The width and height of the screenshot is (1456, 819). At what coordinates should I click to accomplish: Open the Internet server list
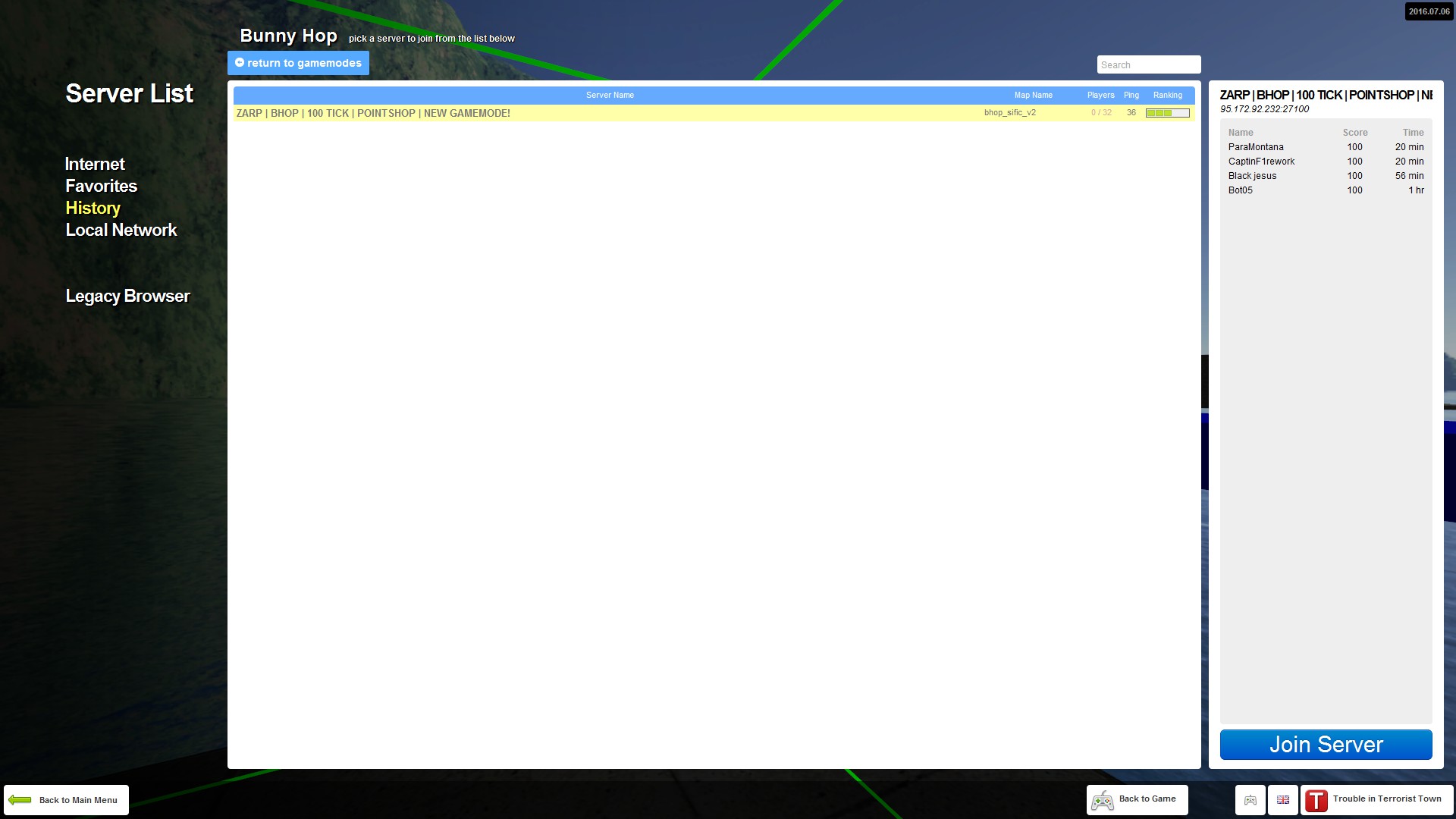pos(95,164)
